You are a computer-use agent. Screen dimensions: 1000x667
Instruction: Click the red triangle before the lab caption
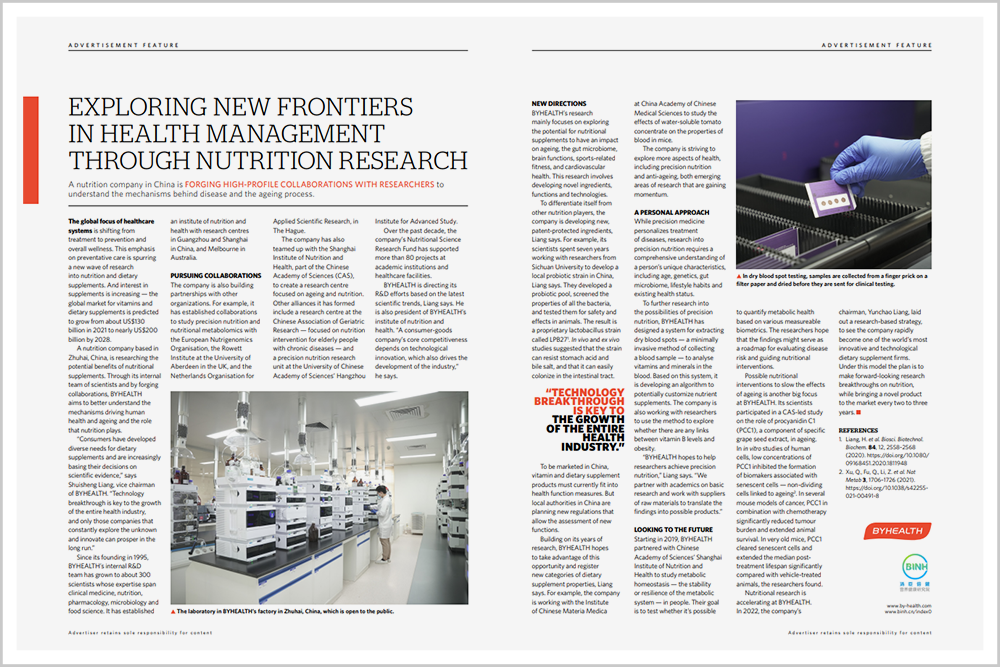pyautogui.click(x=173, y=612)
